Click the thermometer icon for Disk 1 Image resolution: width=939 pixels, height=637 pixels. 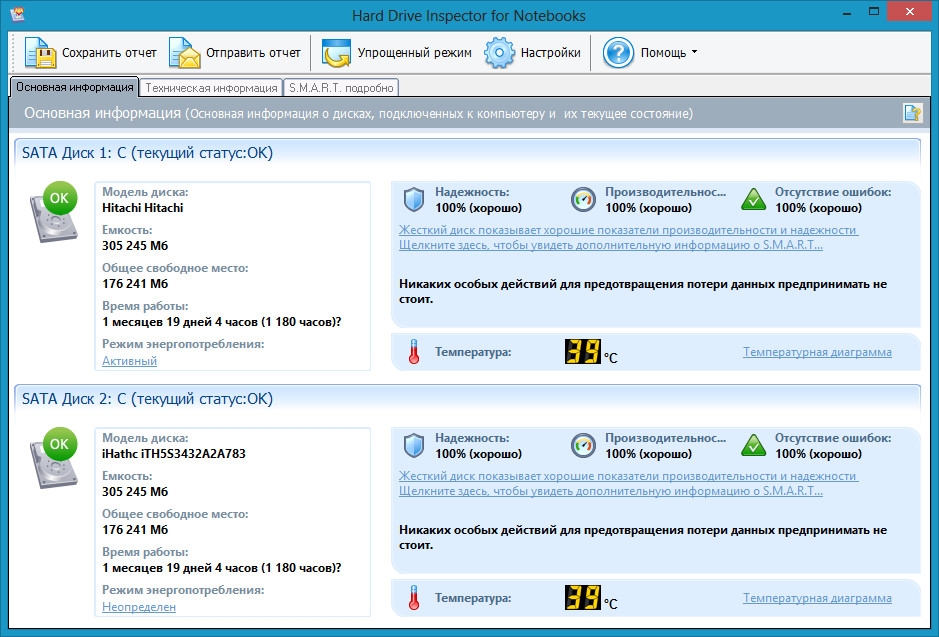click(413, 352)
